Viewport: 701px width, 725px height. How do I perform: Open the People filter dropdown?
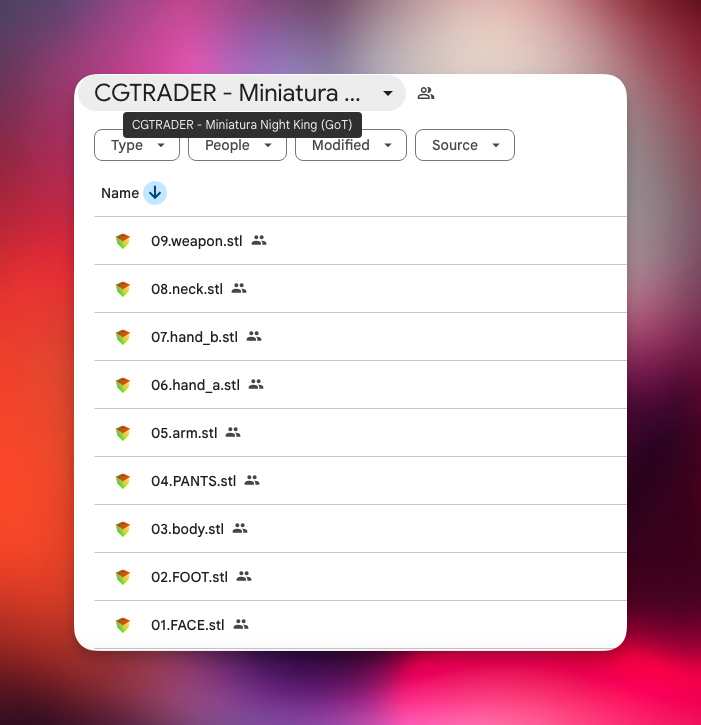point(237,145)
